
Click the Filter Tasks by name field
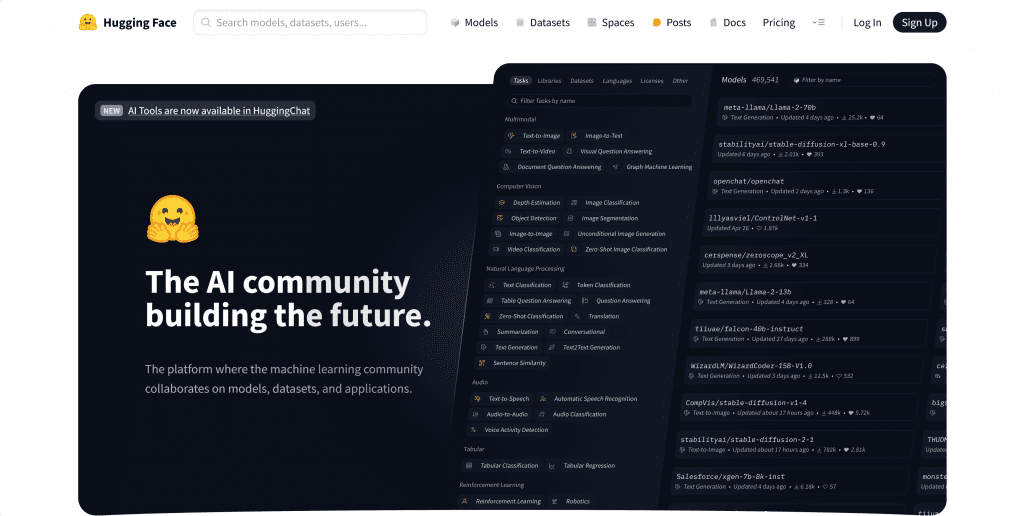pyautogui.click(x=600, y=101)
